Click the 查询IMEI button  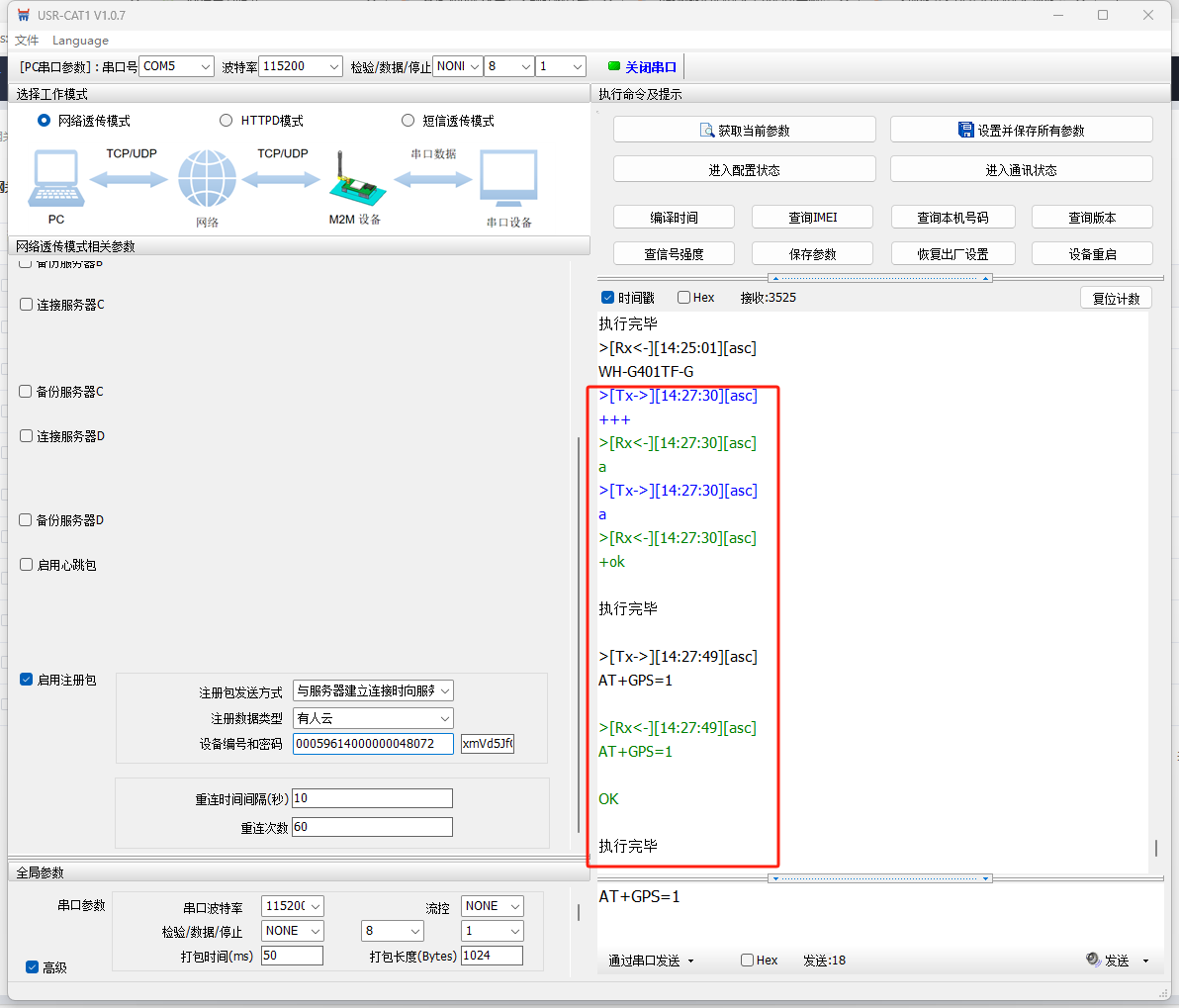click(812, 218)
